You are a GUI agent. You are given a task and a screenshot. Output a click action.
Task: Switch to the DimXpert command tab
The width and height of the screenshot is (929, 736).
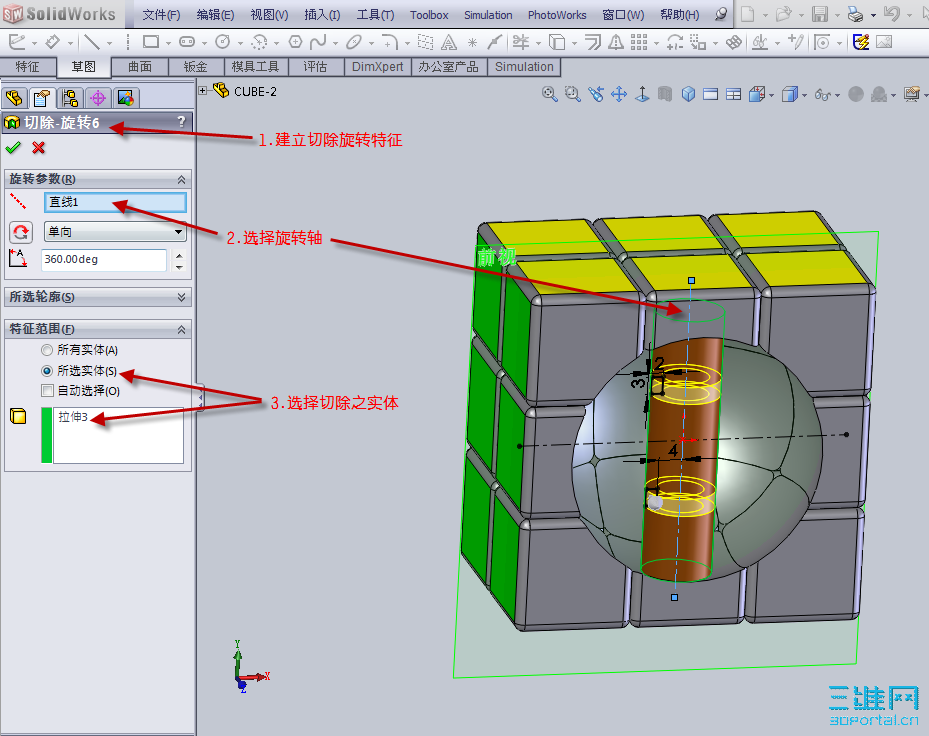click(377, 67)
